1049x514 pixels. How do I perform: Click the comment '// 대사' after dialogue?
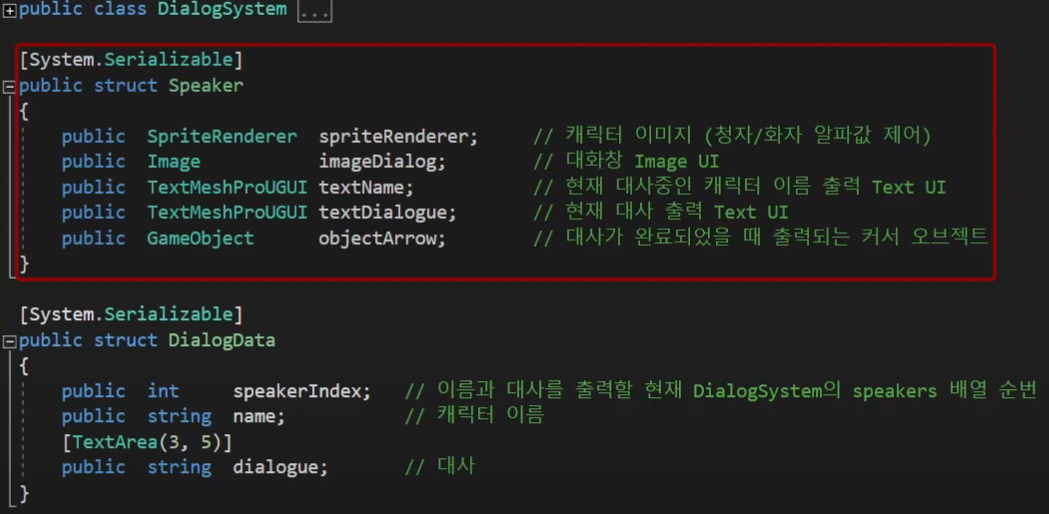[440, 467]
